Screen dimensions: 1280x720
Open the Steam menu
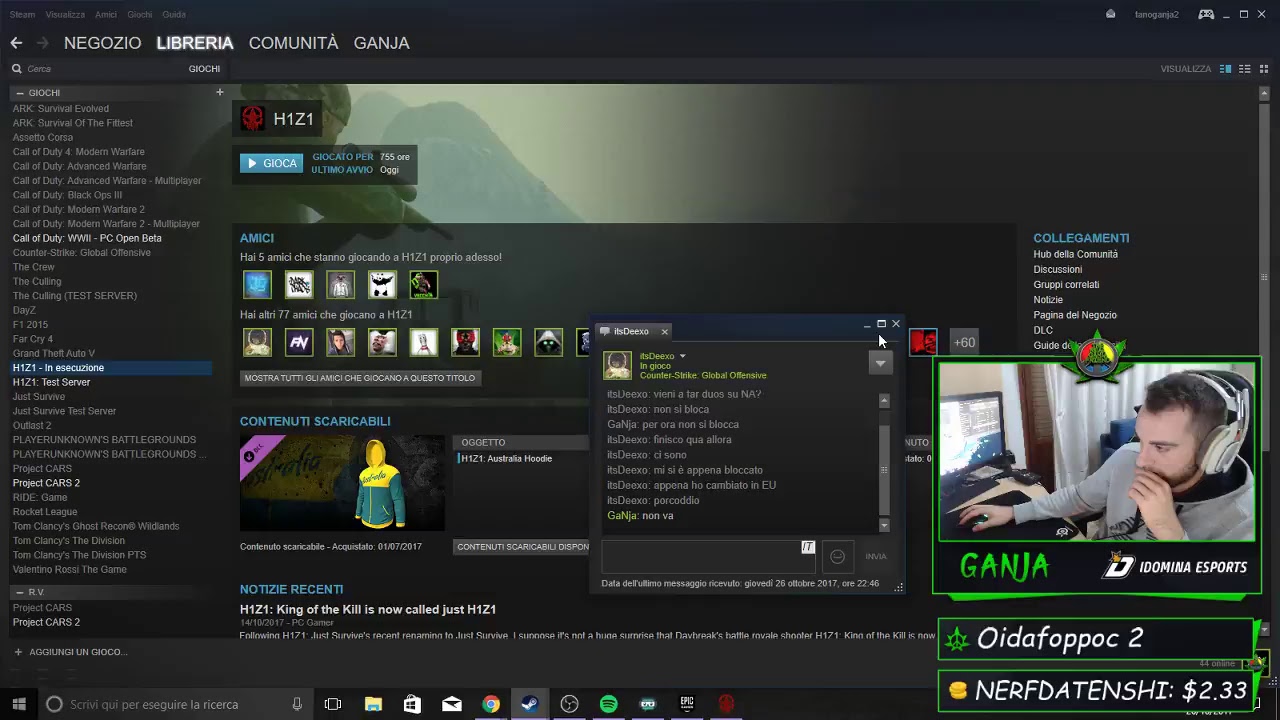[x=22, y=14]
